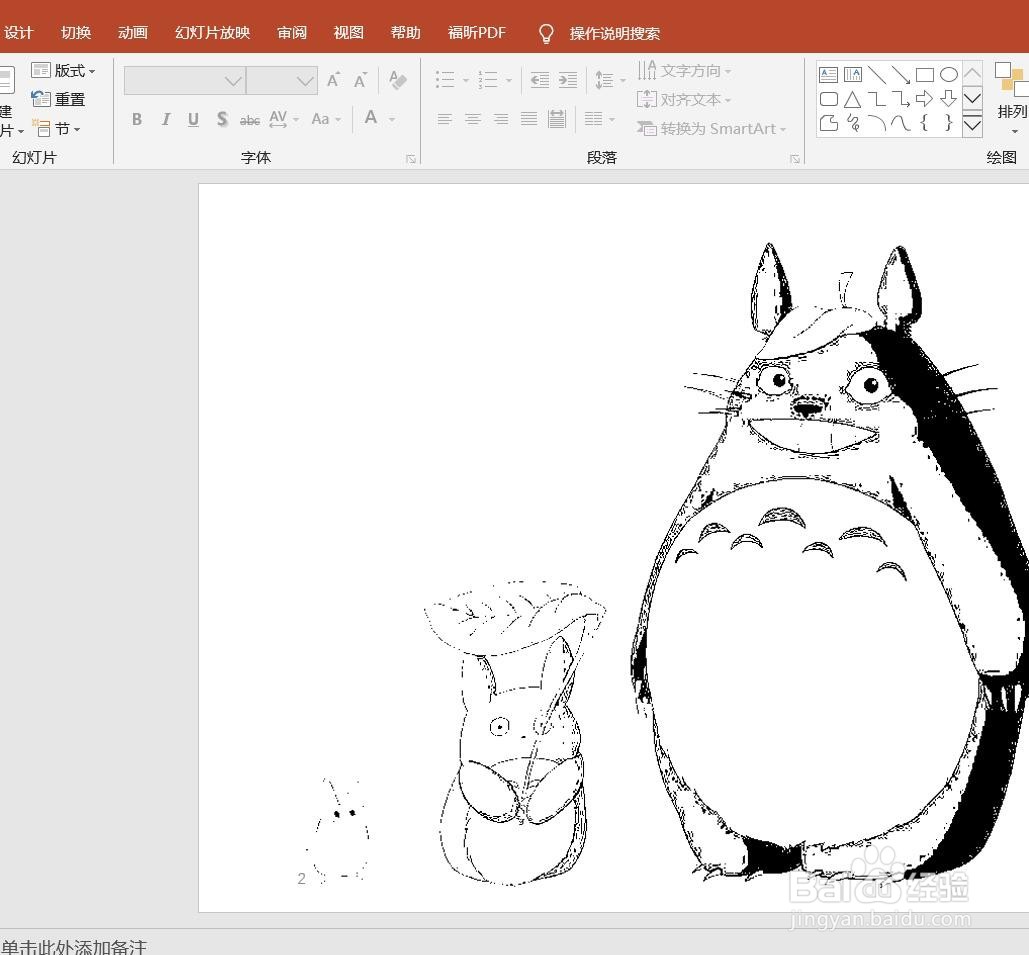Toggle italic formatting
1029x955 pixels.
click(165, 119)
